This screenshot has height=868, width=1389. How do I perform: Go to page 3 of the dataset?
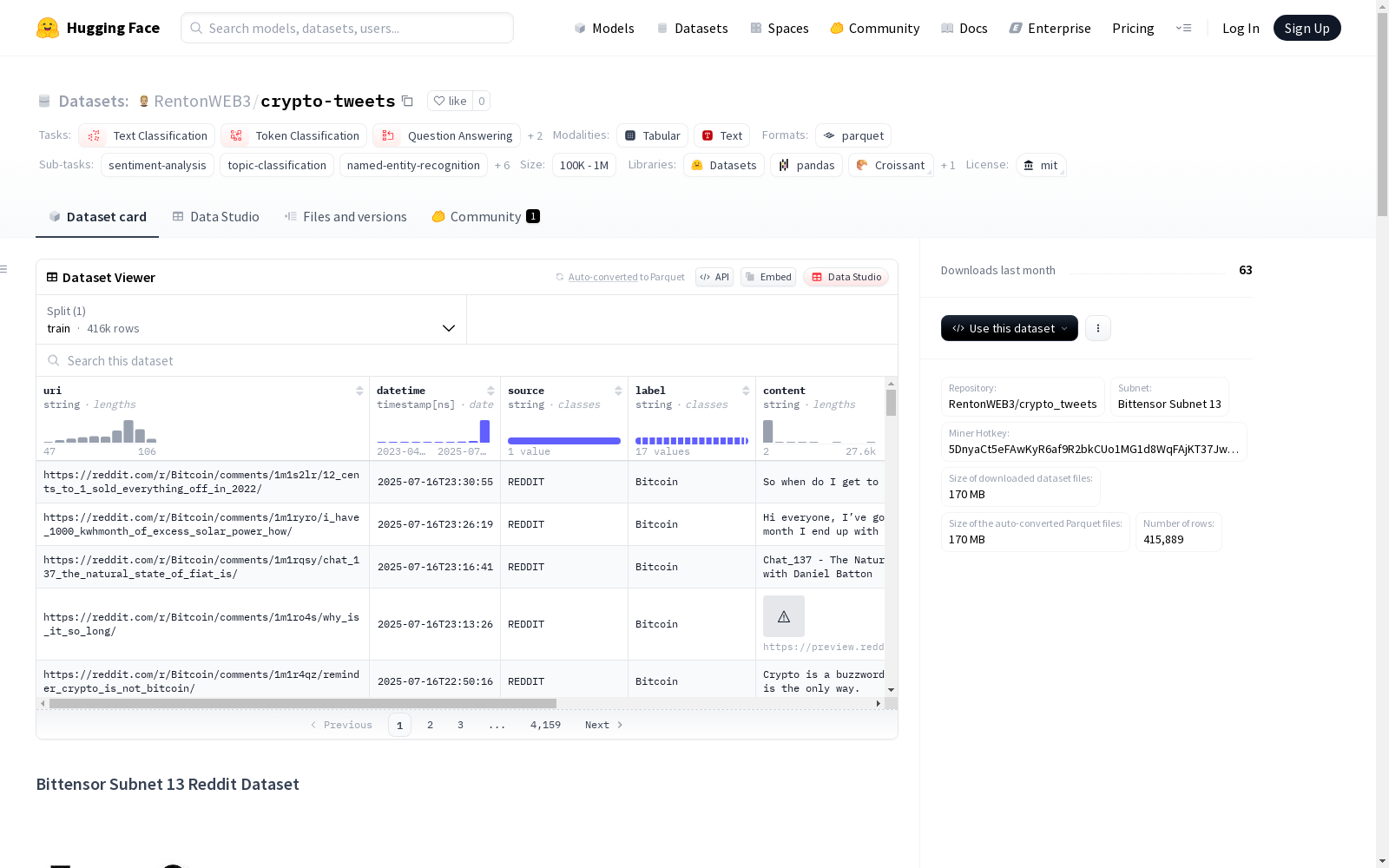[460, 725]
